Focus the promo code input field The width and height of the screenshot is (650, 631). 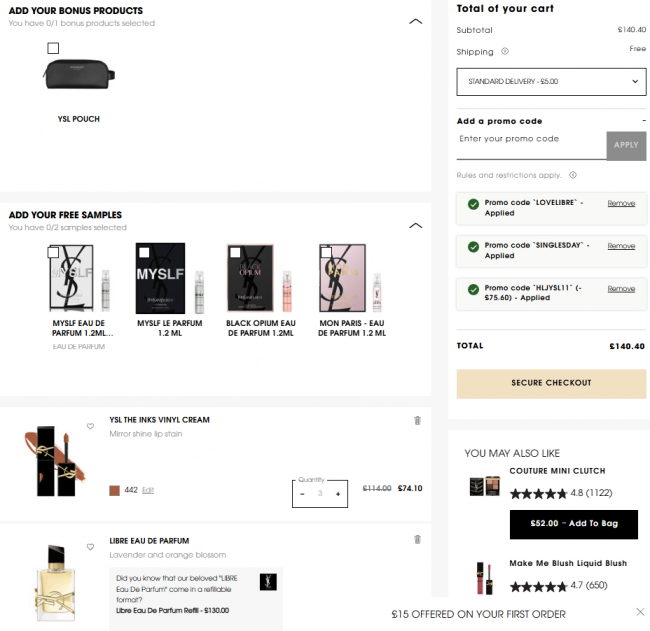coord(530,139)
